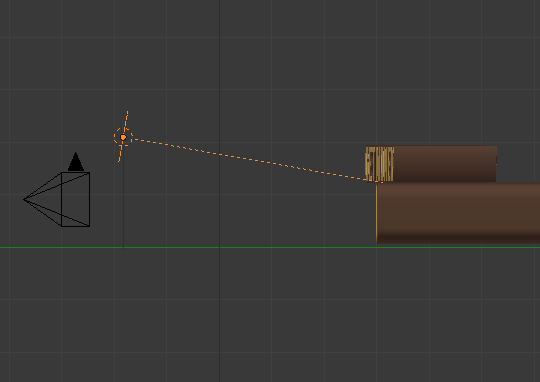Select the camera object wireframe

pyautogui.click(x=57, y=199)
